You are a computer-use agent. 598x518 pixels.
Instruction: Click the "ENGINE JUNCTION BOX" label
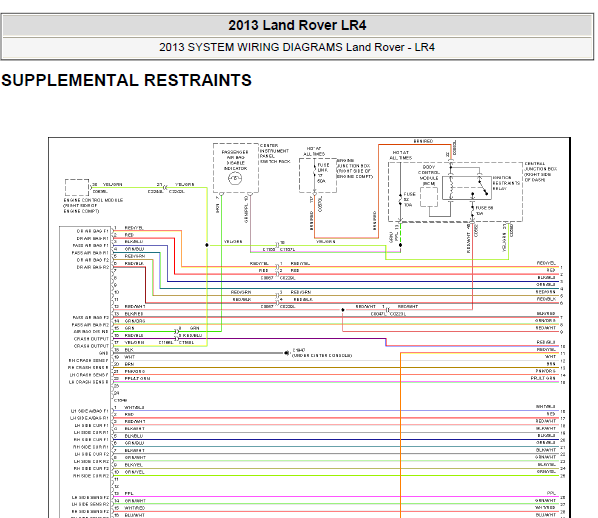point(354,168)
